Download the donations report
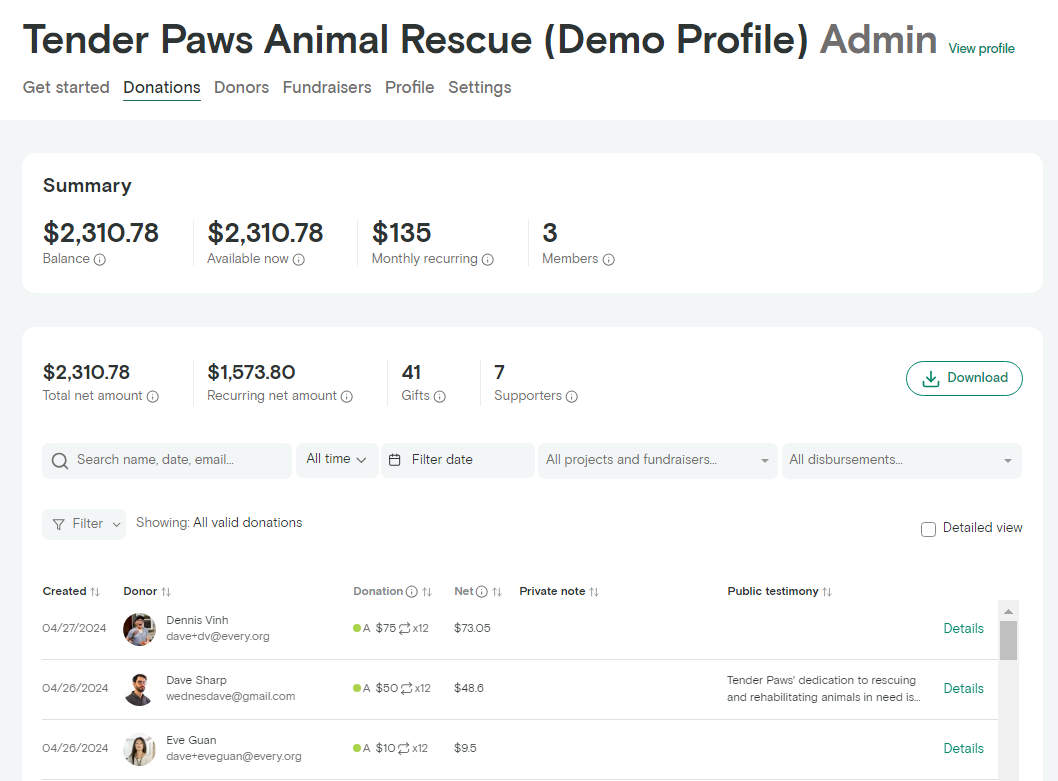 (x=964, y=378)
